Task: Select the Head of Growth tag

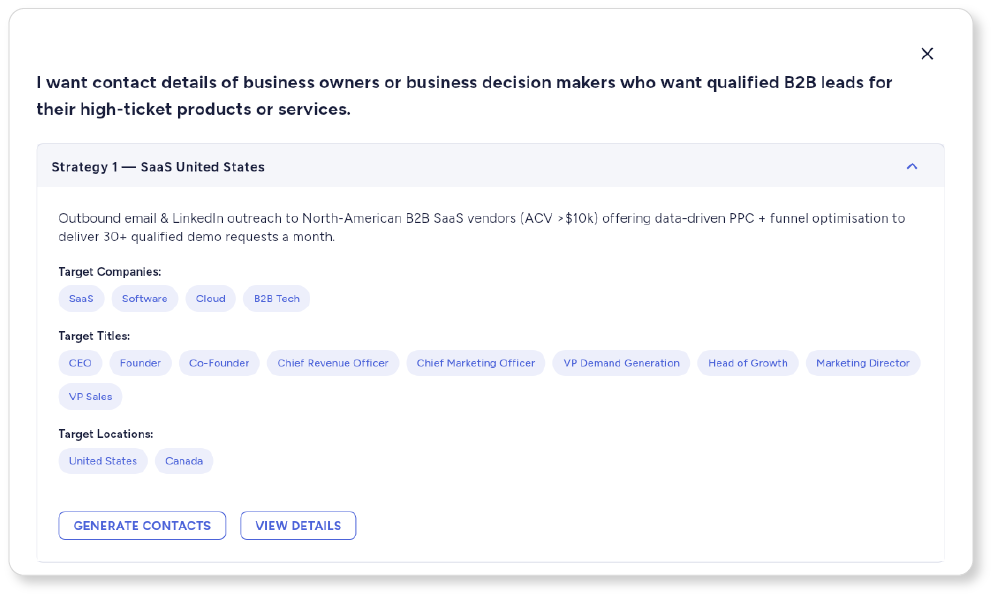Action: (x=748, y=363)
